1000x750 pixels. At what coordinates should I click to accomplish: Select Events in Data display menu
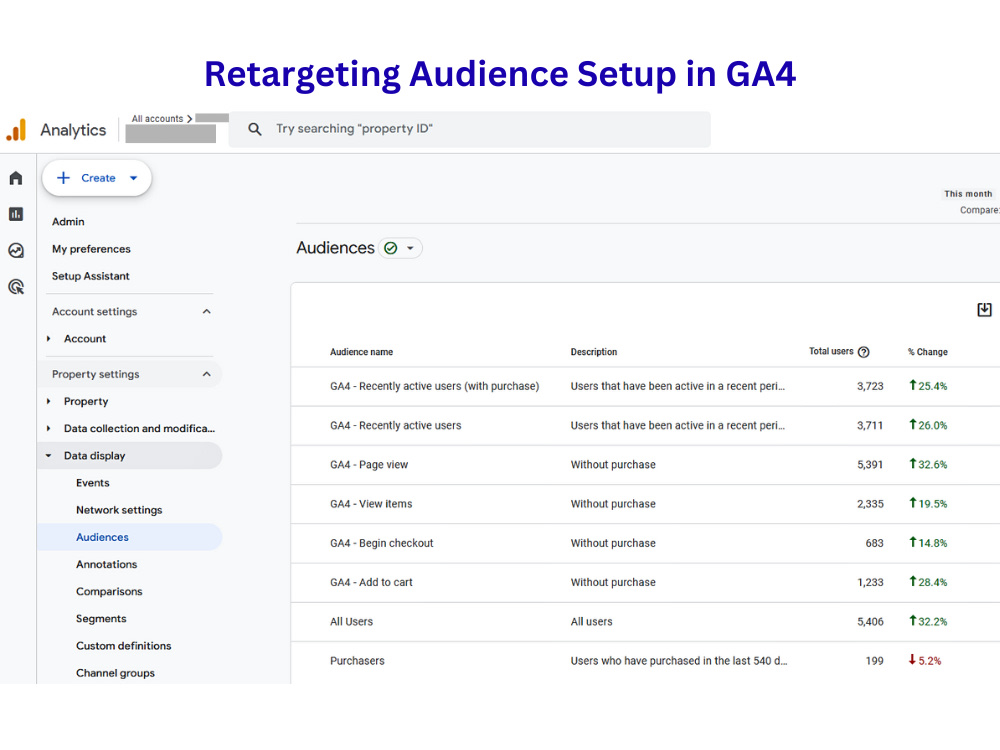[92, 483]
